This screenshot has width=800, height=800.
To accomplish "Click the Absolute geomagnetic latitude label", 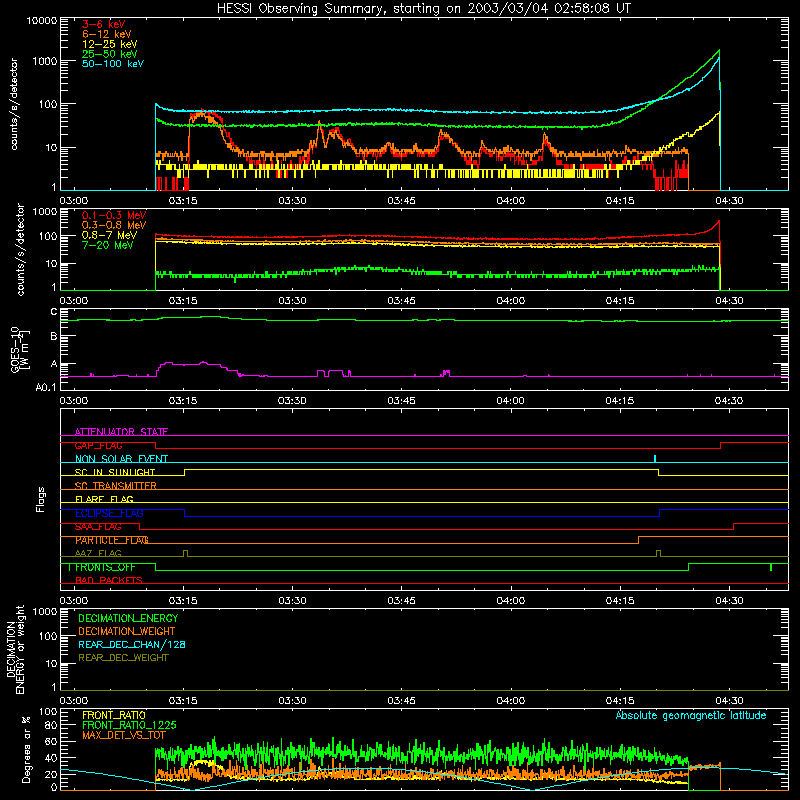I will point(691,715).
